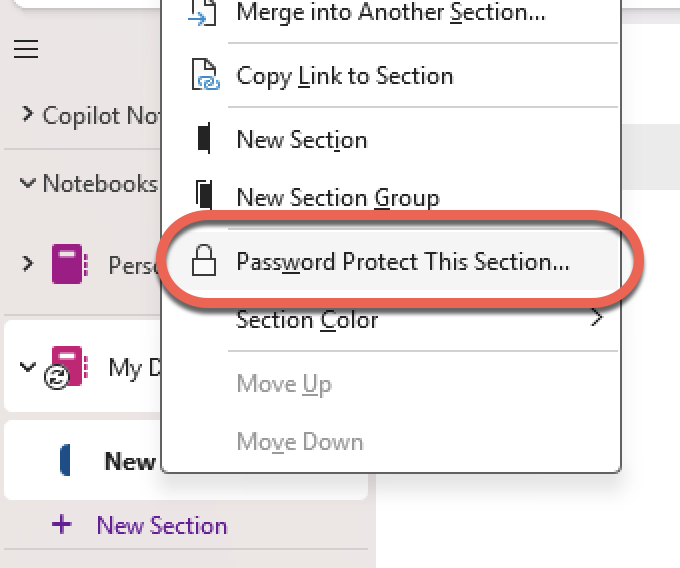Screen dimensions: 680x568
Task: Click the Merge into Another Section icon
Action: [202, 13]
